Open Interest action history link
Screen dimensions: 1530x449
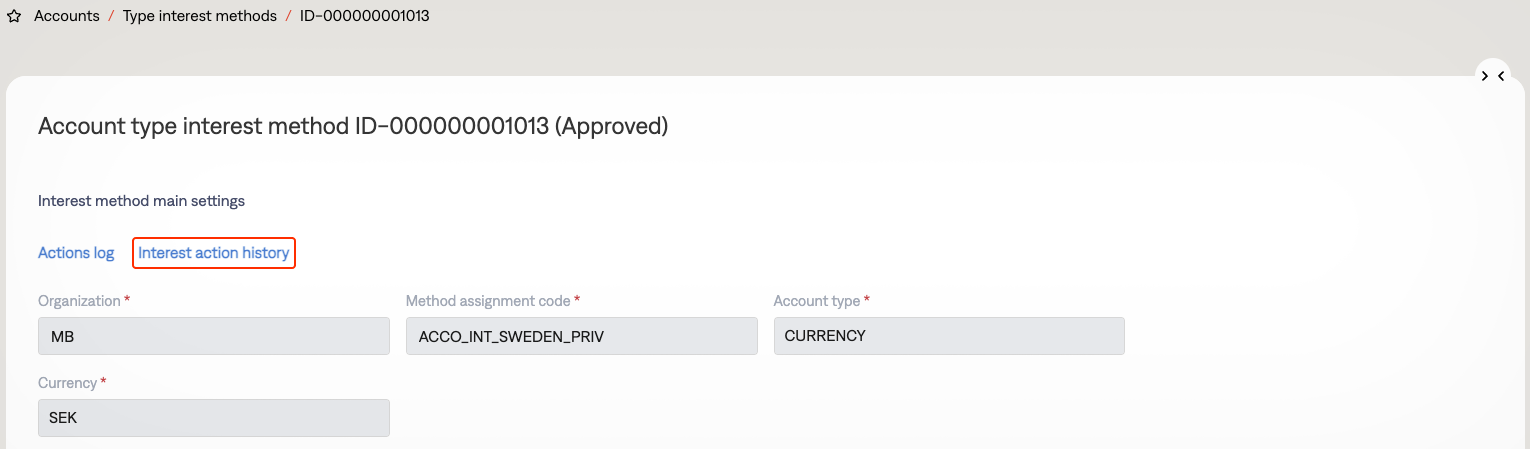coord(214,253)
